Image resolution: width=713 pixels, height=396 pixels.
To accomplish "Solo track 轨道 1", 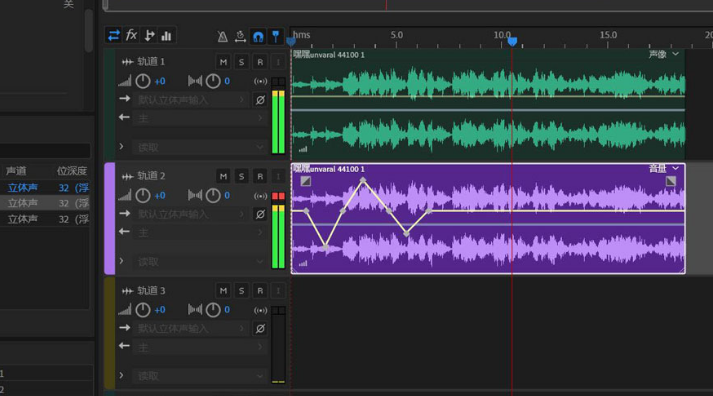I will [241, 62].
